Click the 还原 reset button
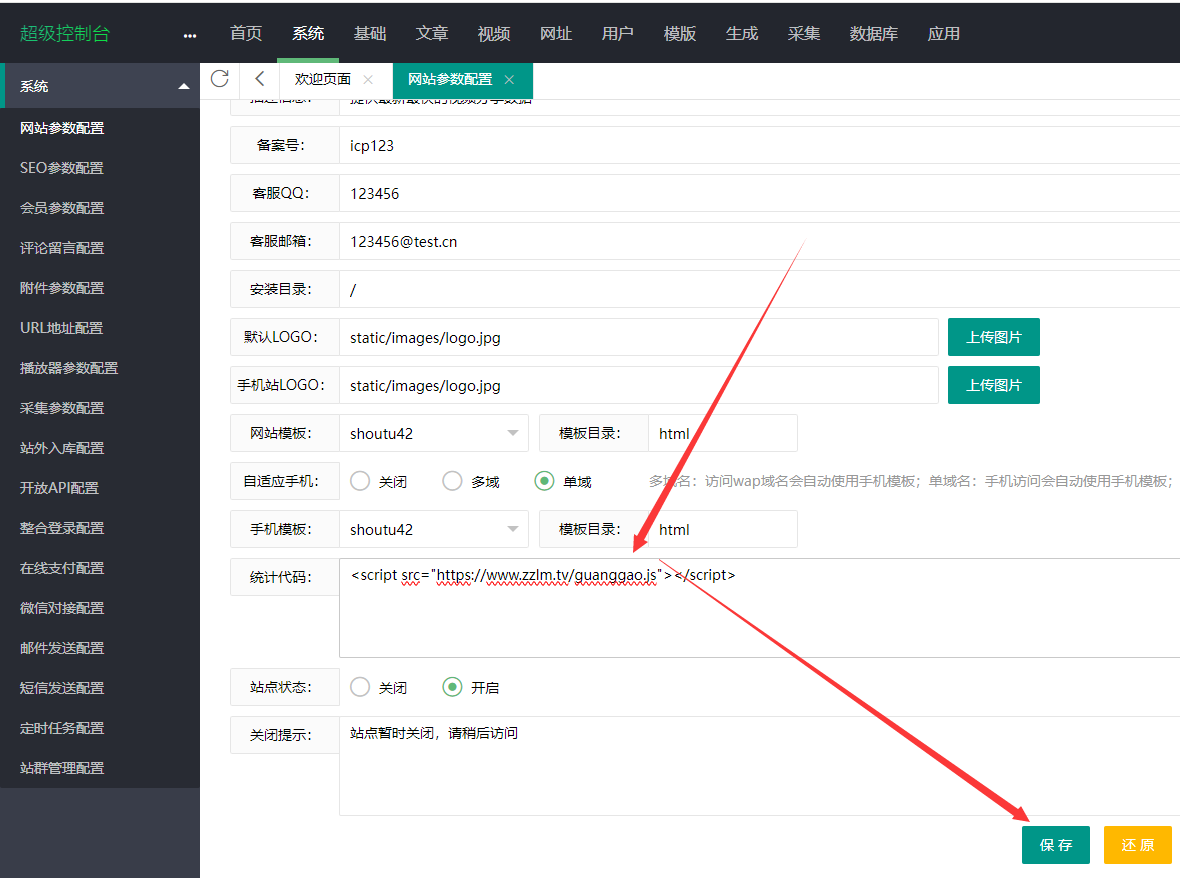 1138,845
